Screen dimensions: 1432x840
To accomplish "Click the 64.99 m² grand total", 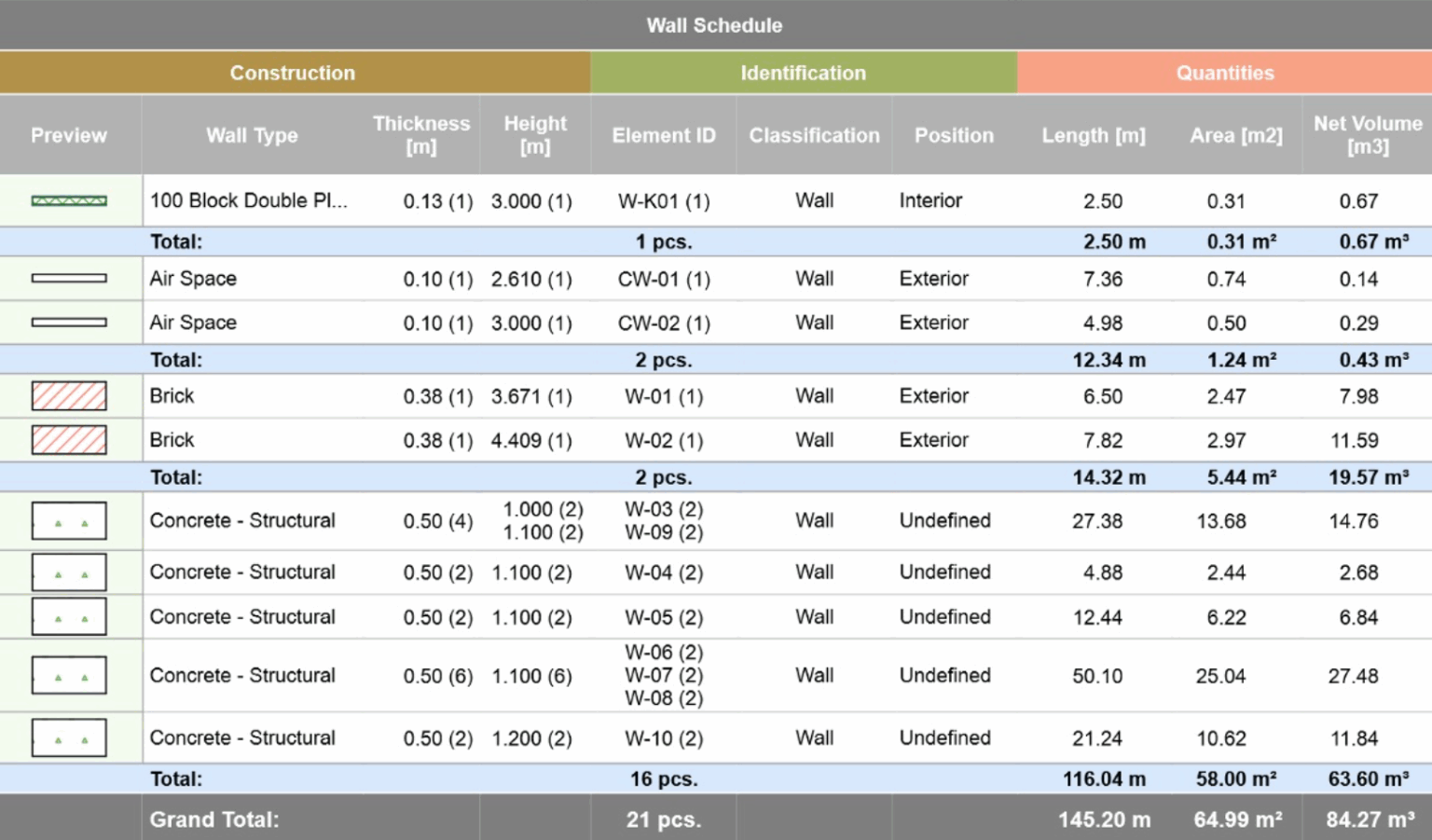I will point(1238,819).
